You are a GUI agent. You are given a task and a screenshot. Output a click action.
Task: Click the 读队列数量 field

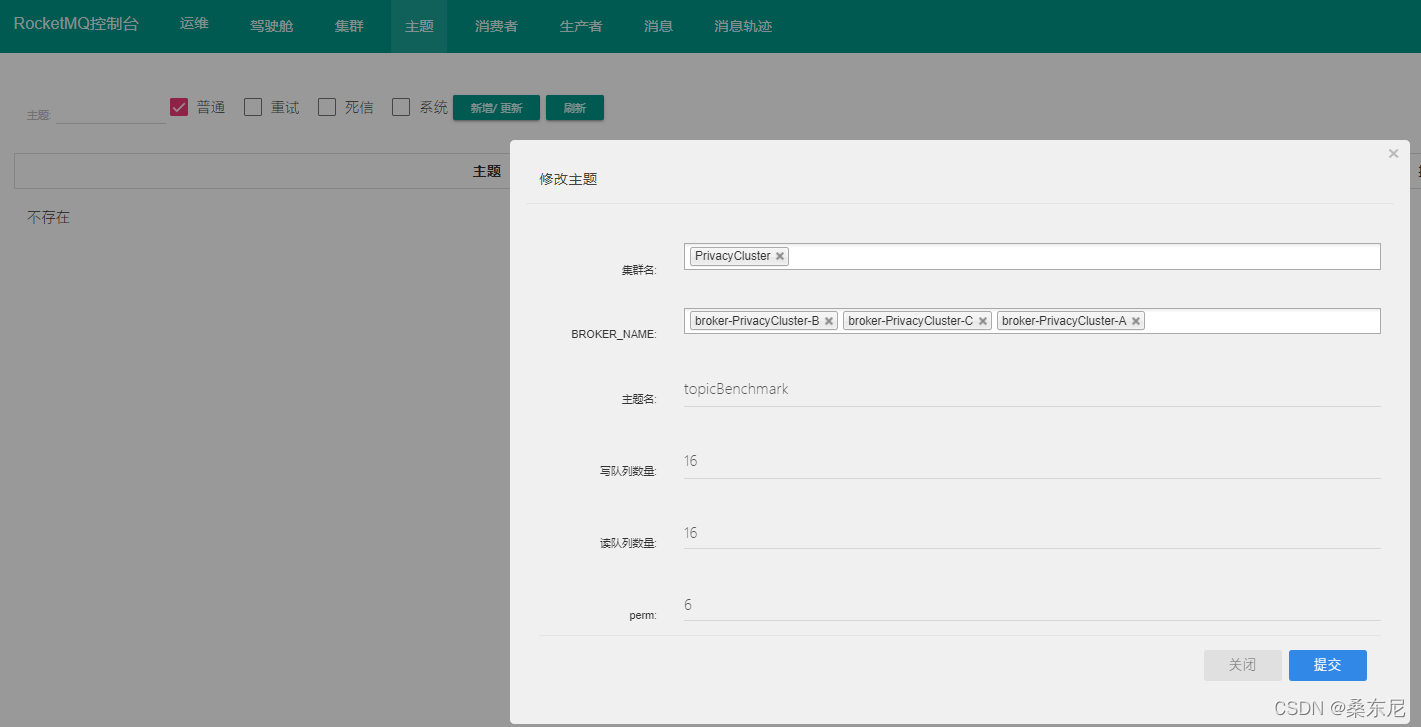click(1032, 533)
